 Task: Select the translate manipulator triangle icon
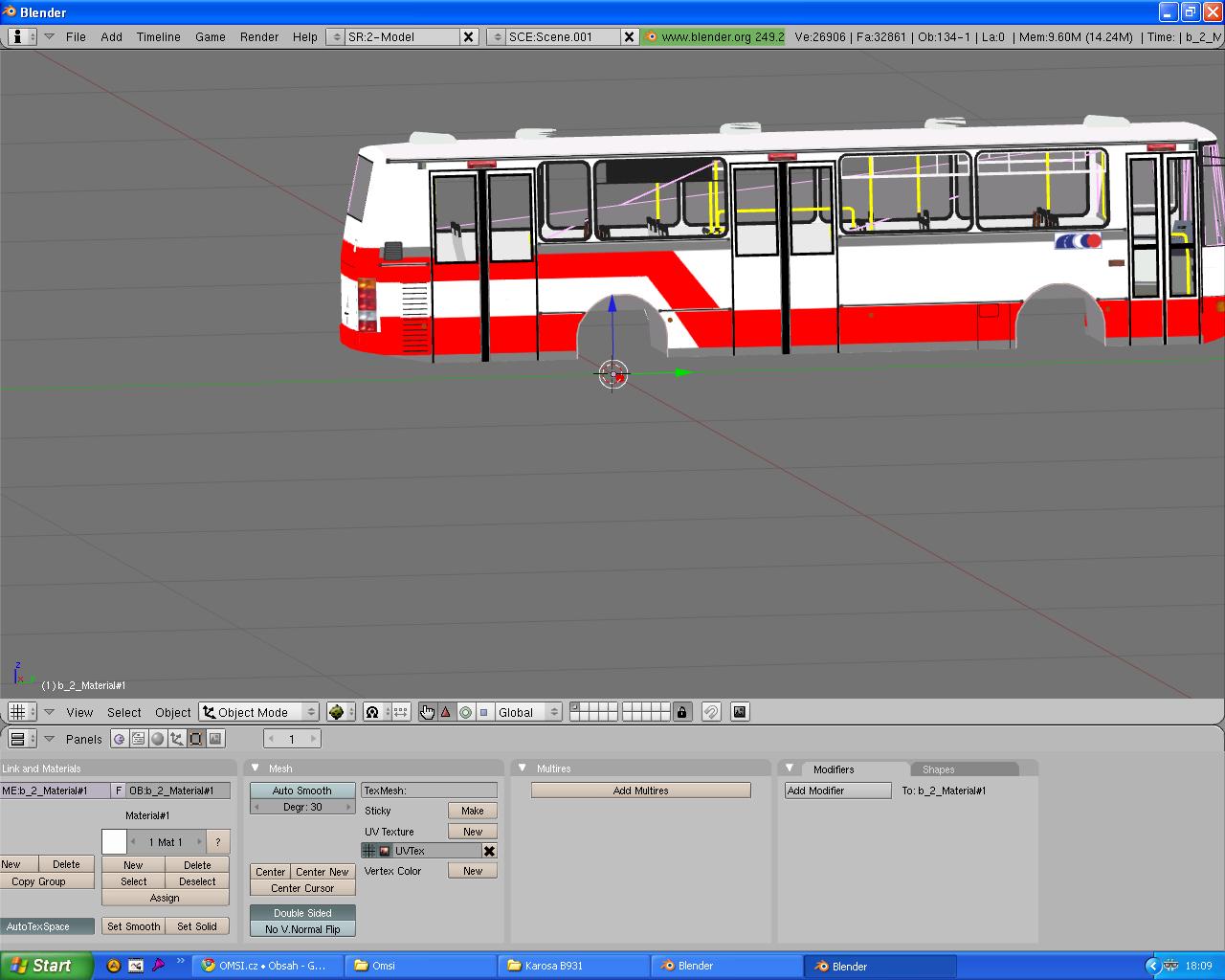coord(446,712)
